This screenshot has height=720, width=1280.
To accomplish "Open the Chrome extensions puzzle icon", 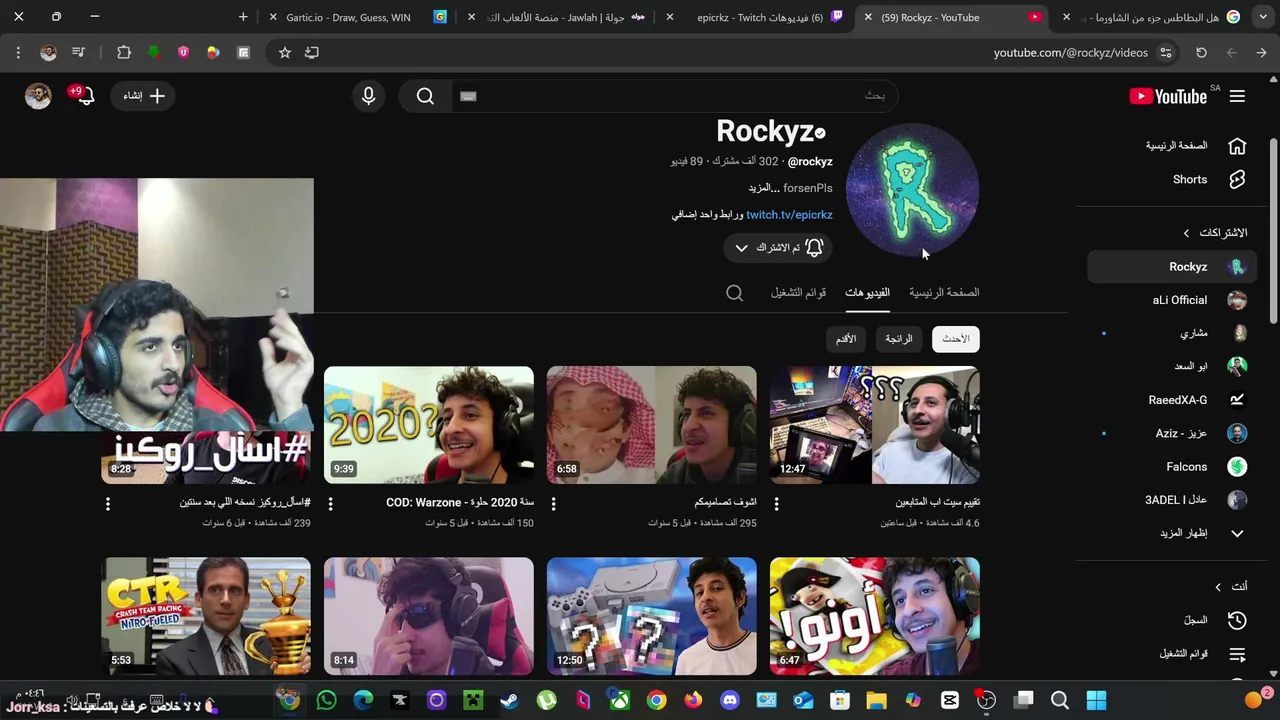I will point(124,53).
